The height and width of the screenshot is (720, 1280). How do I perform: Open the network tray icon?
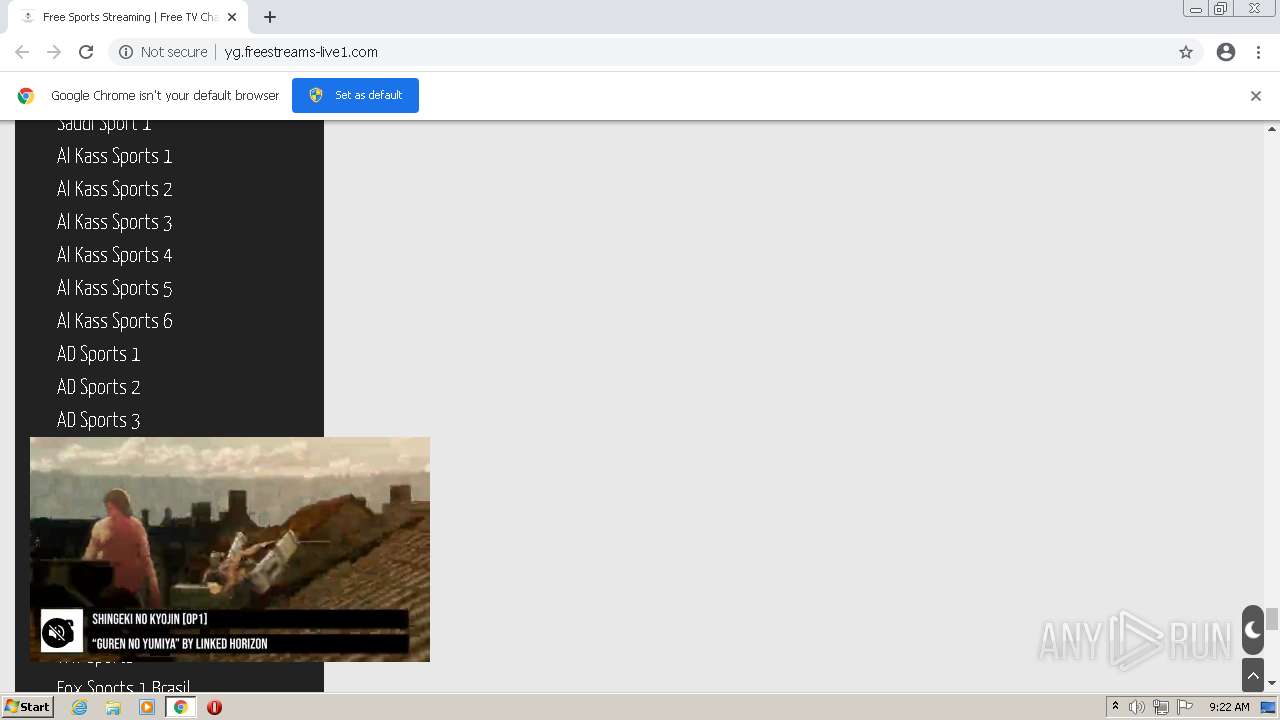click(1161, 707)
